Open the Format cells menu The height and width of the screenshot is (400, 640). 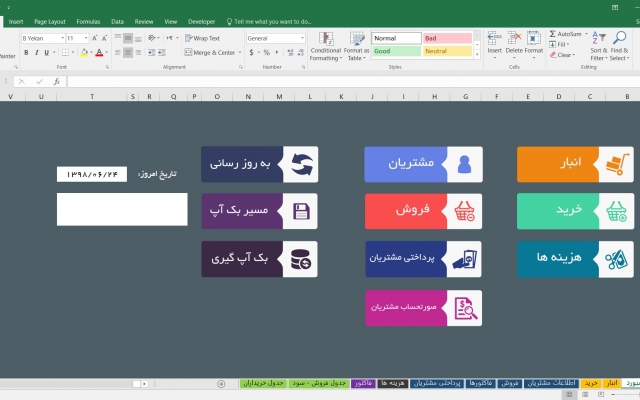click(x=533, y=46)
